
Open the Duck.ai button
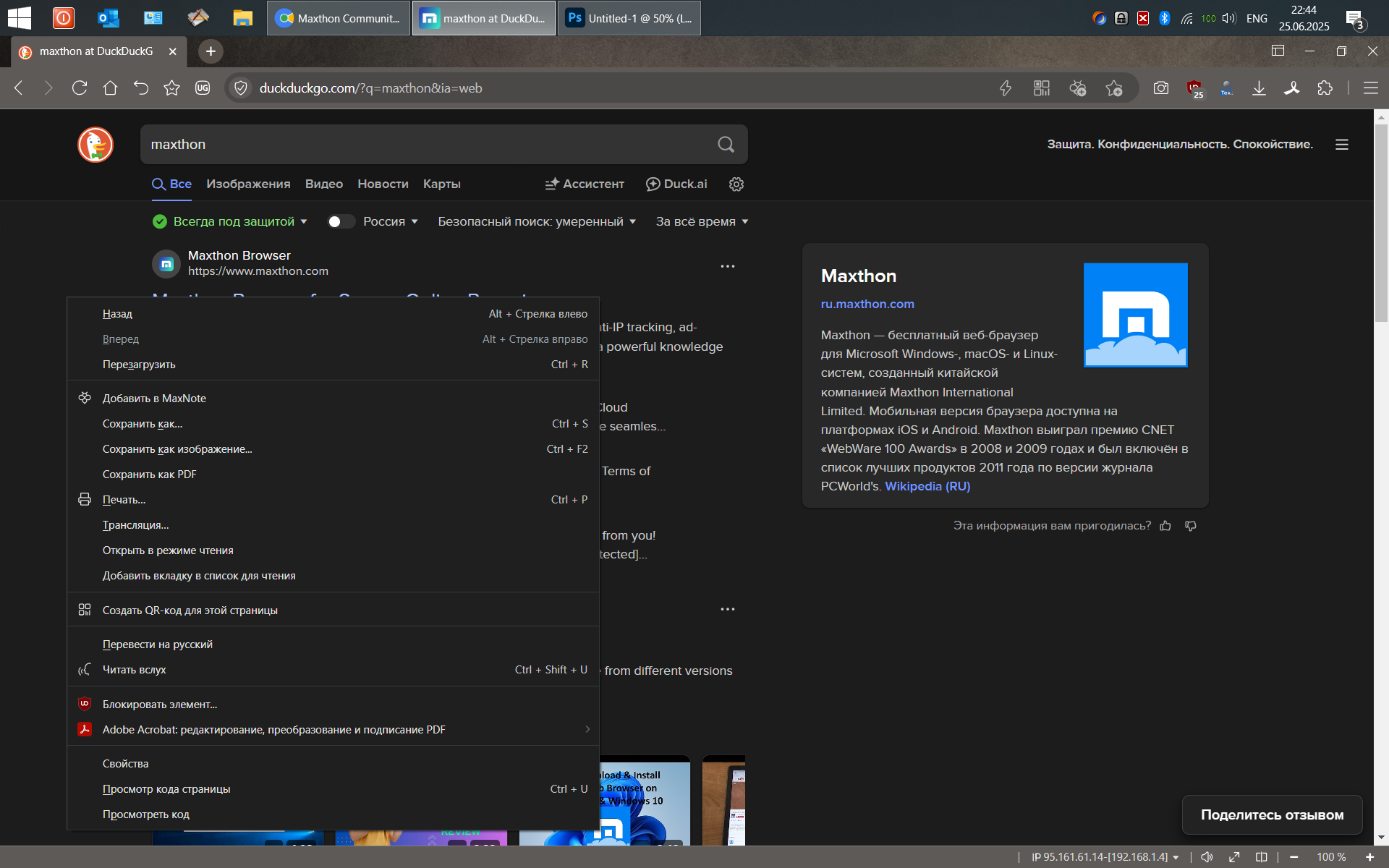676,184
